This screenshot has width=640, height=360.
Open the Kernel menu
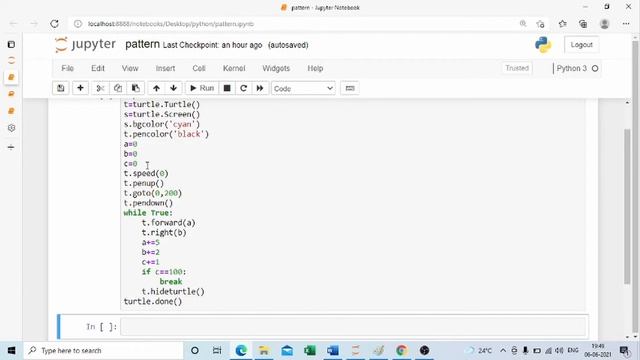[234, 68]
